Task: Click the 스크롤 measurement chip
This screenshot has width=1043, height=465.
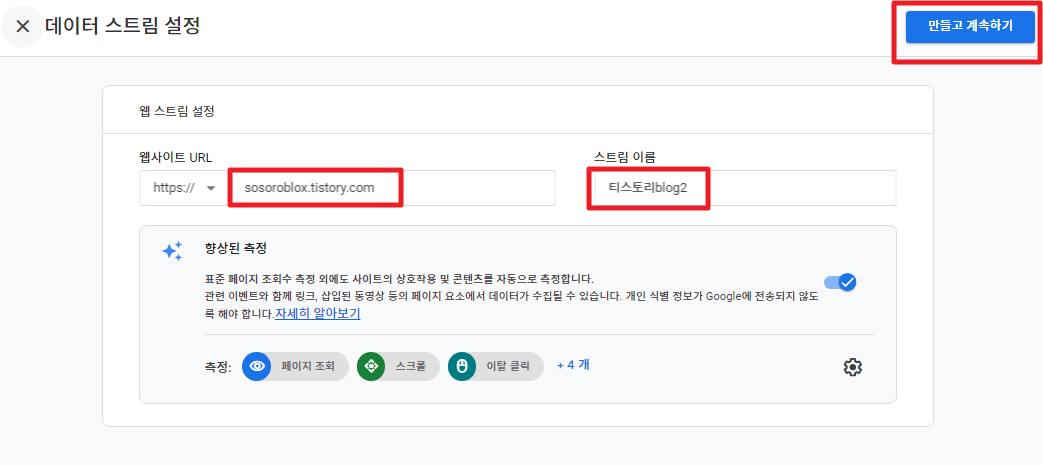Action: (398, 367)
